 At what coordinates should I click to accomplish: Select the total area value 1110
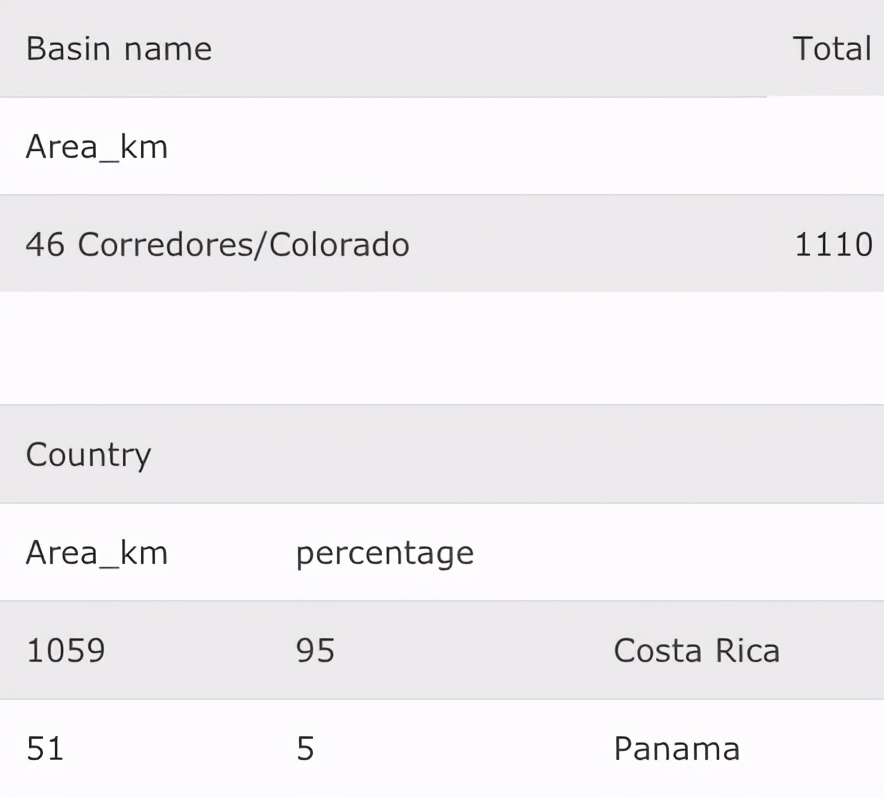(x=832, y=245)
